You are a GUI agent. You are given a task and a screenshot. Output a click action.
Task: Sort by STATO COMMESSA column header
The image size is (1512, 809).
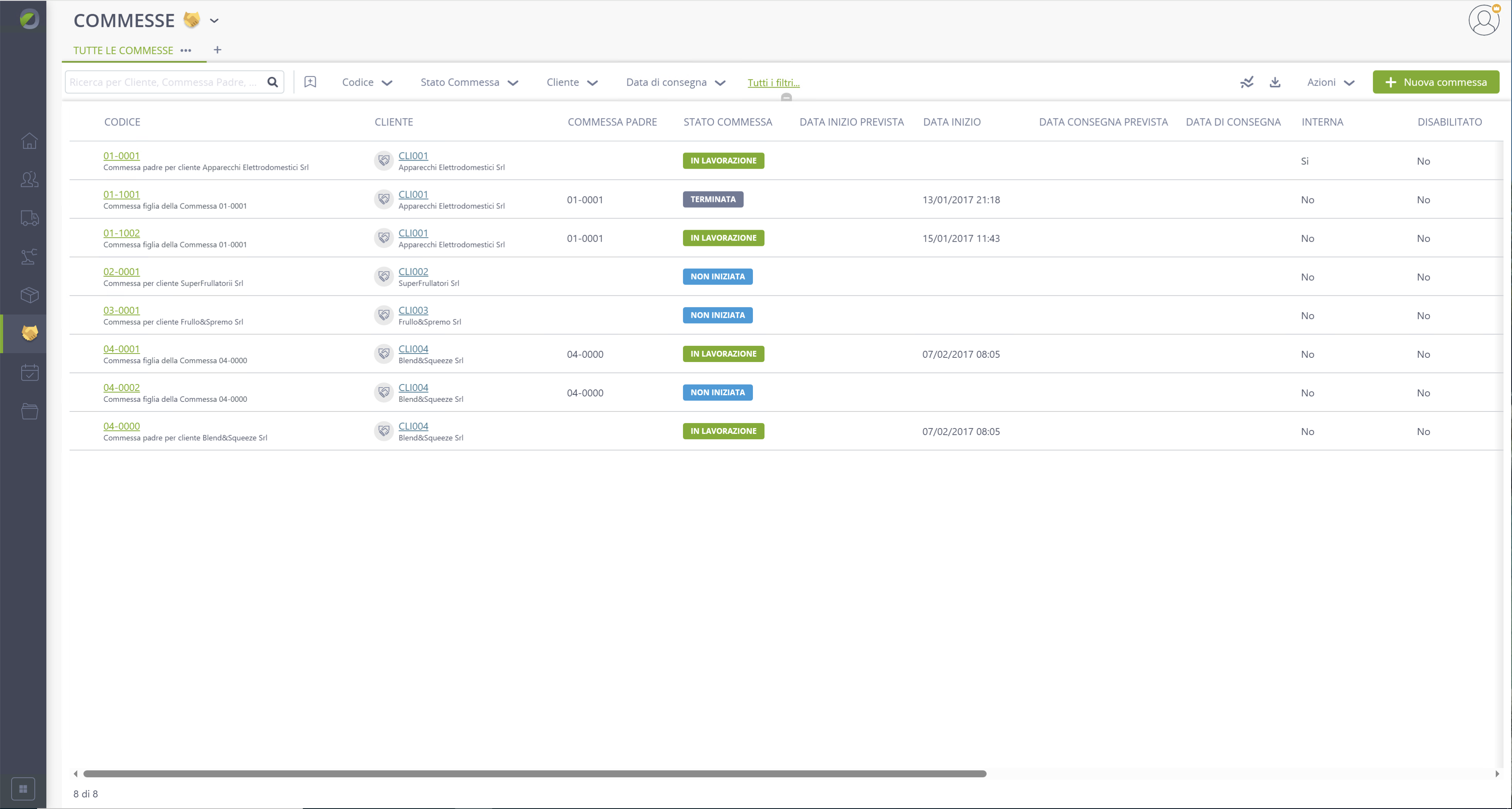[x=728, y=122]
